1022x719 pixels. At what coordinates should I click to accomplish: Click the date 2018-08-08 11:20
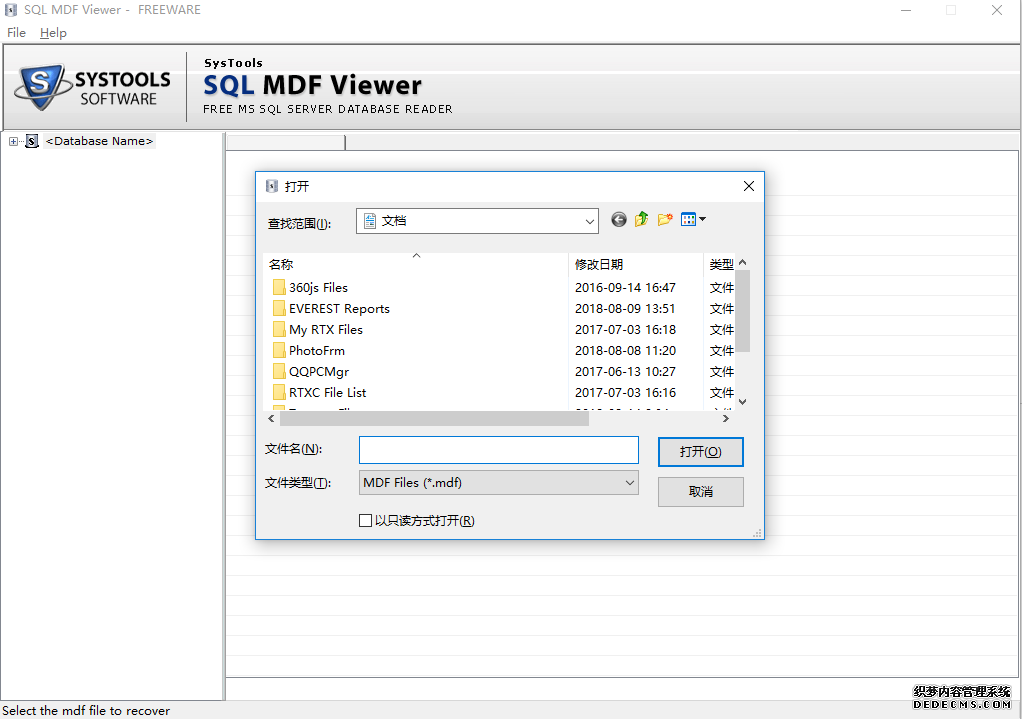pyautogui.click(x=625, y=350)
